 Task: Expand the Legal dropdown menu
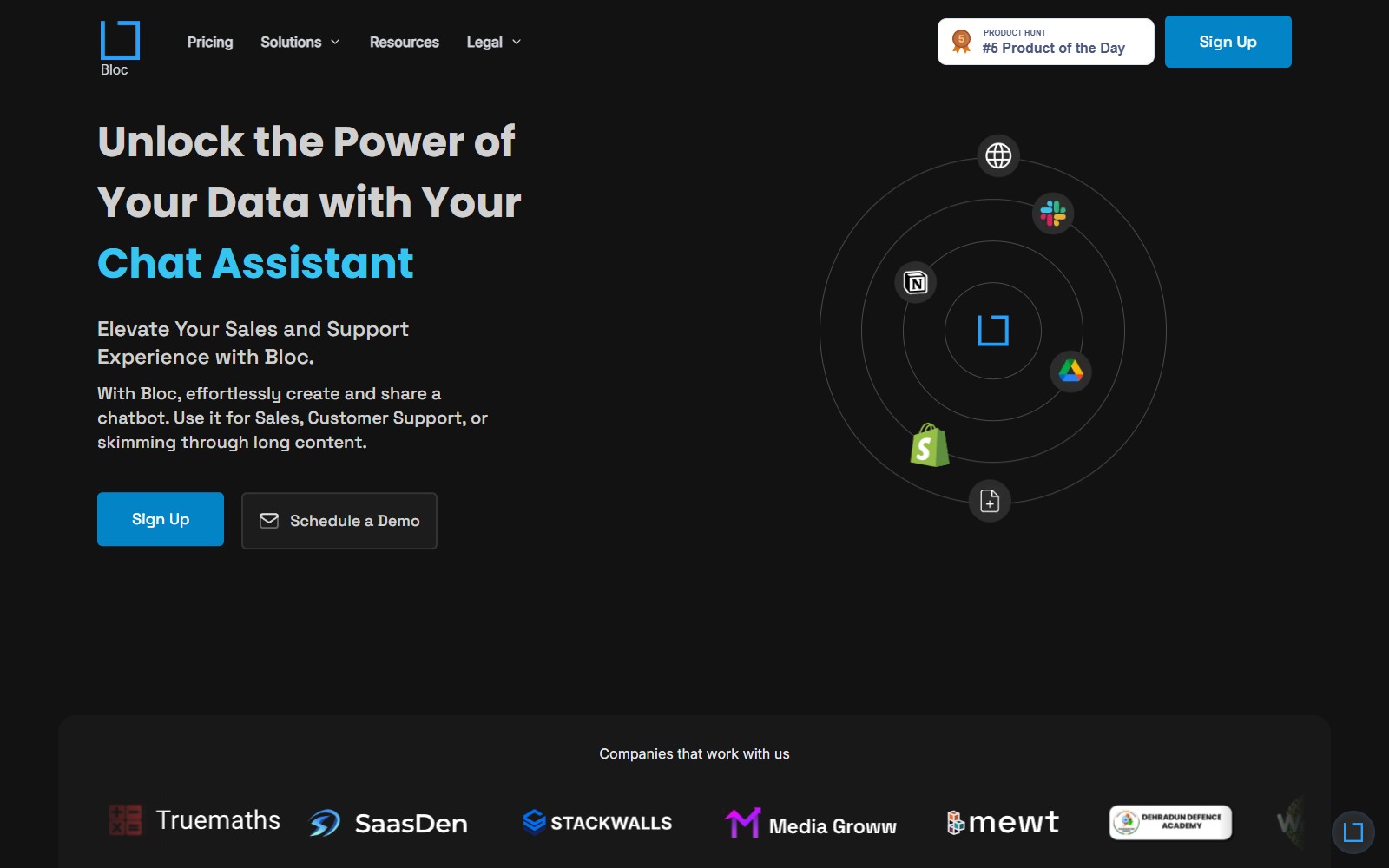[494, 42]
